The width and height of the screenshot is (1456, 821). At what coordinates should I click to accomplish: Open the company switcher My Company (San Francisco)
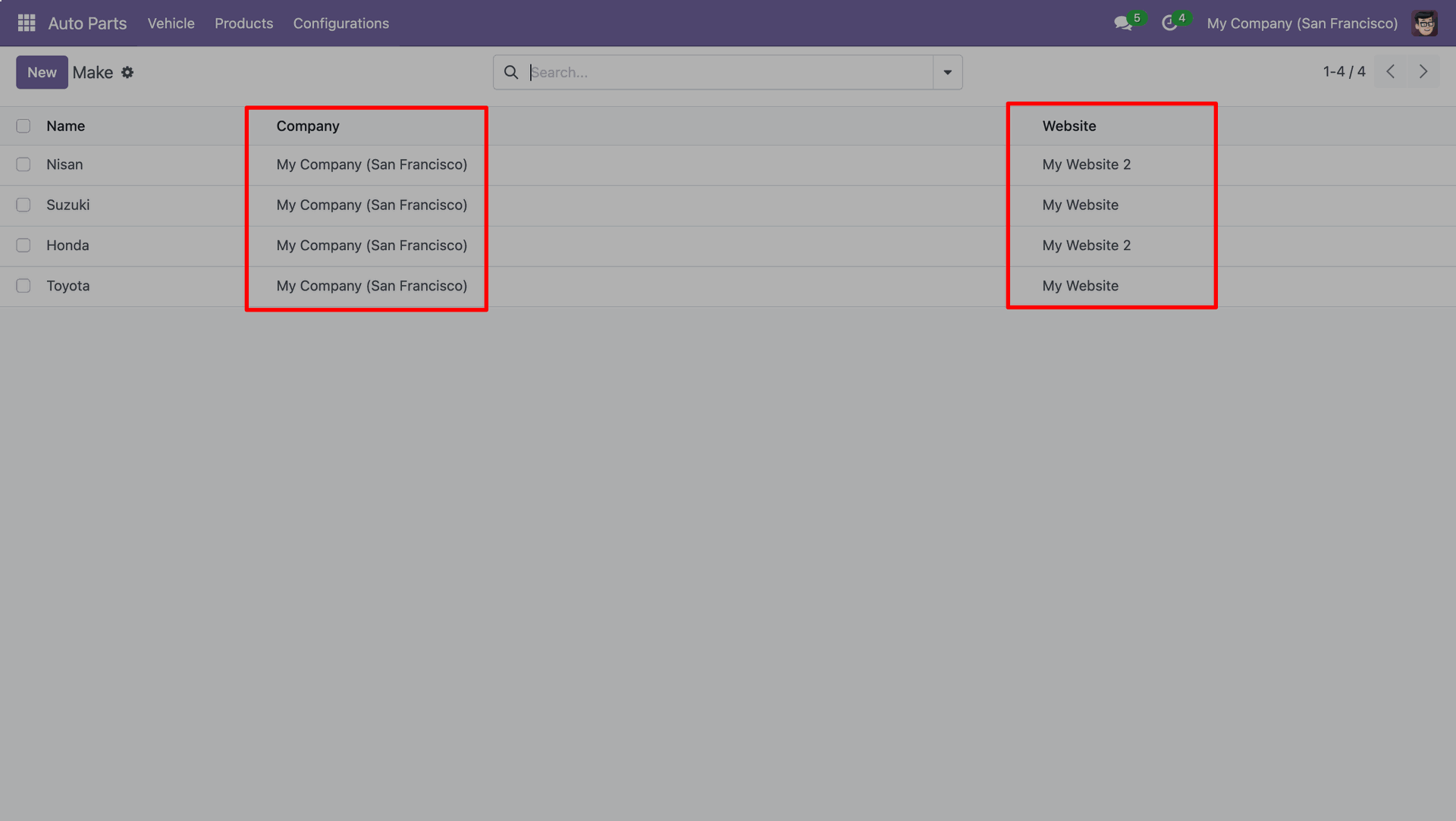1302,24
